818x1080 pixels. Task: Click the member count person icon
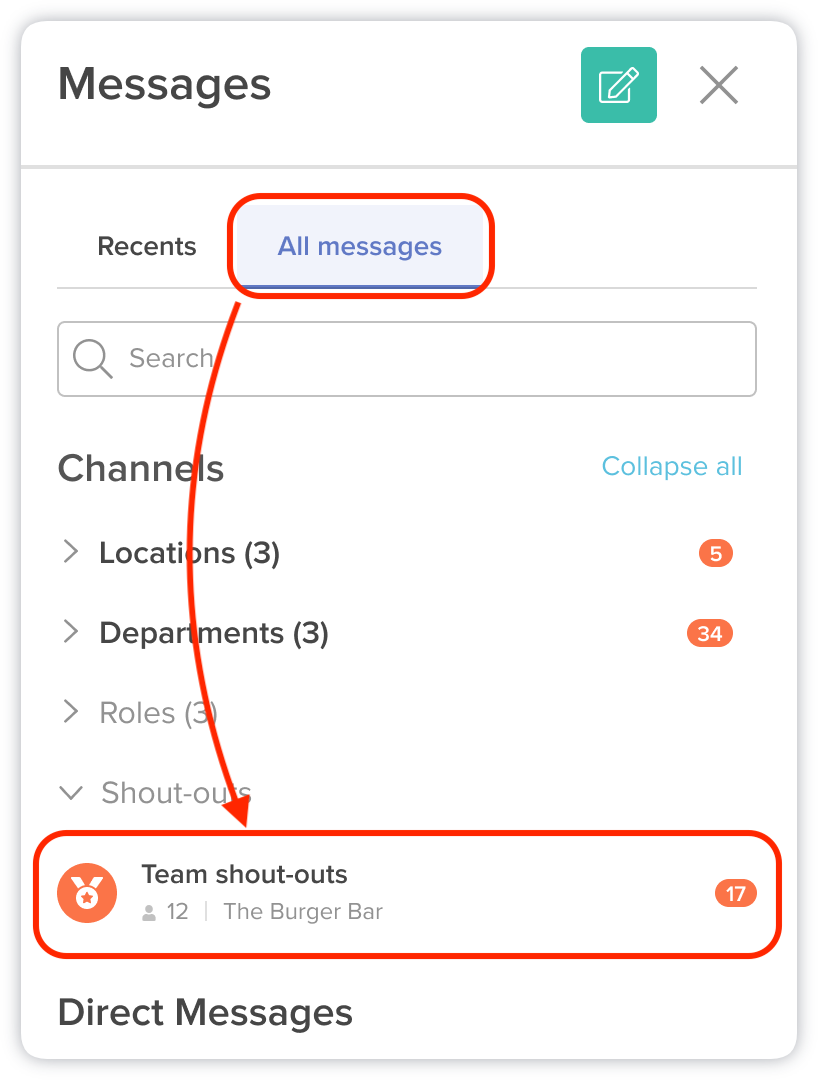click(x=150, y=912)
